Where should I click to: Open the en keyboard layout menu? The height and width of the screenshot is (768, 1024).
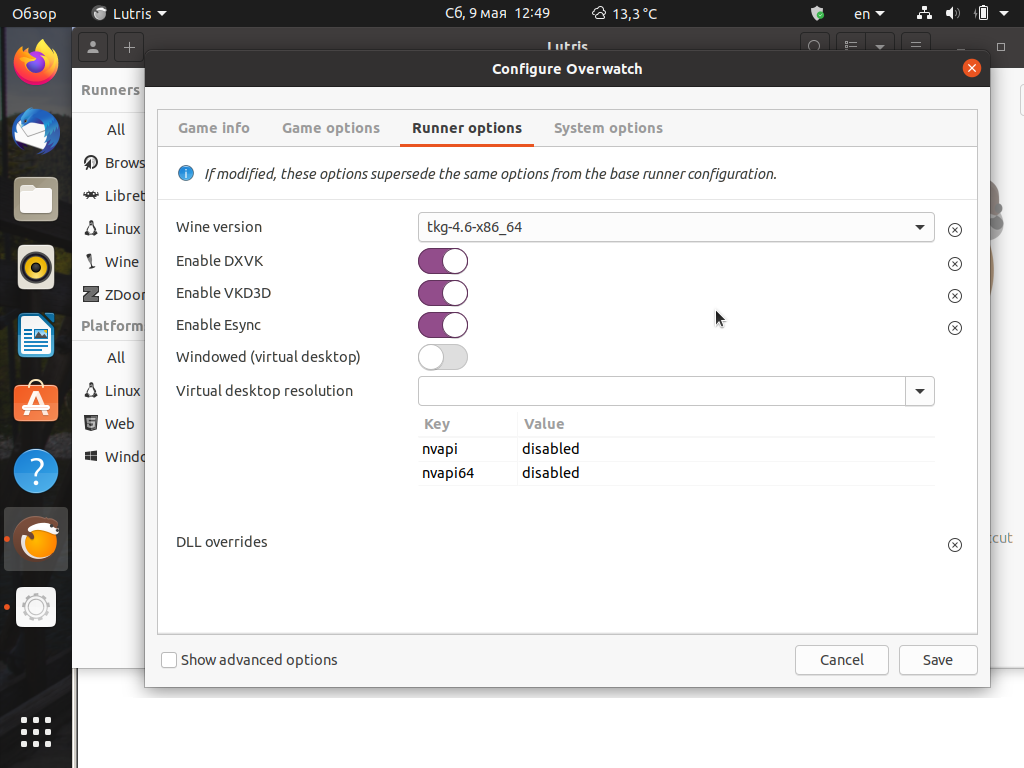pyautogui.click(x=869, y=13)
